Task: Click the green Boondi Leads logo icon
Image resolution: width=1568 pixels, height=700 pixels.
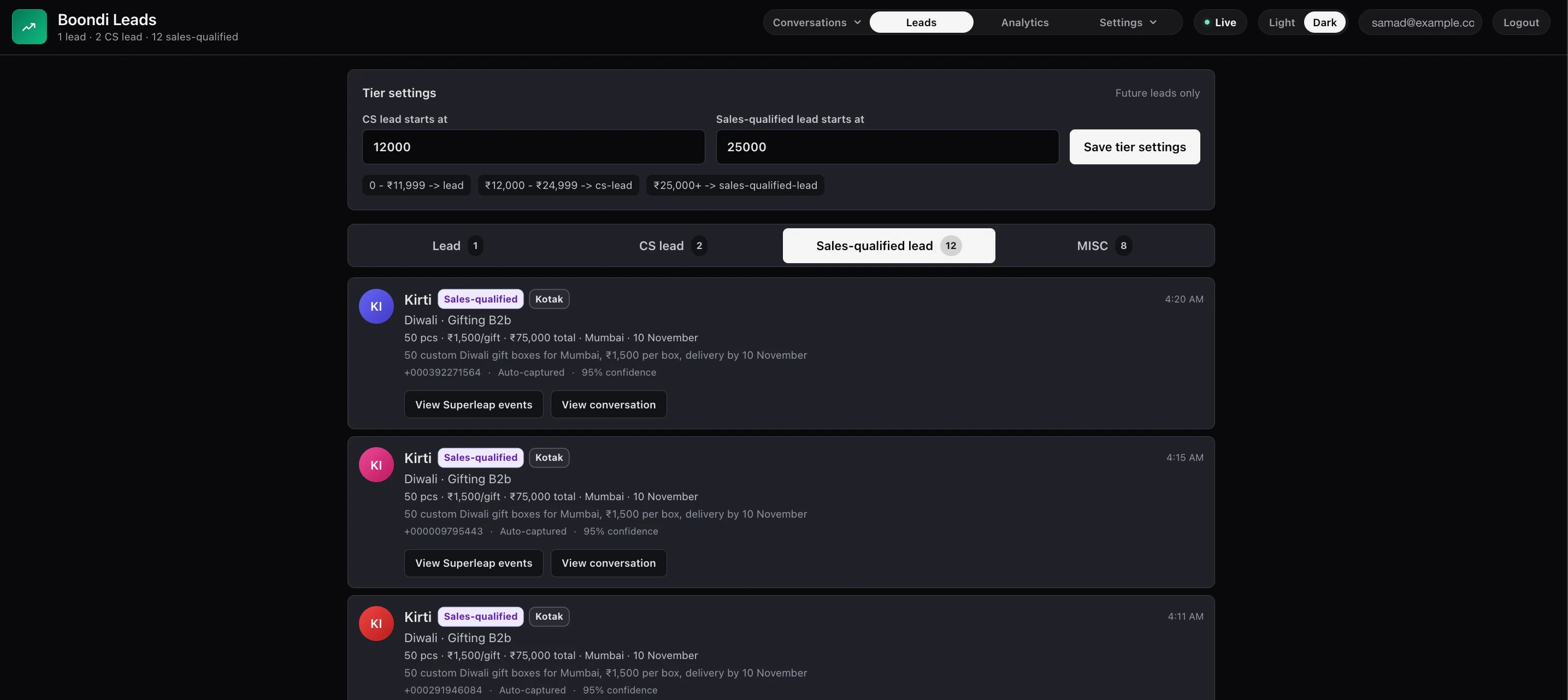Action: coord(29,27)
